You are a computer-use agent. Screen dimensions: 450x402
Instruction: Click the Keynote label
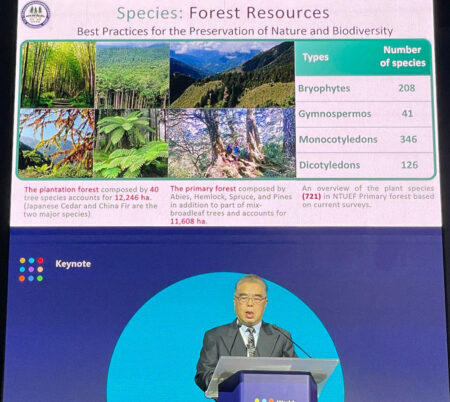73,264
